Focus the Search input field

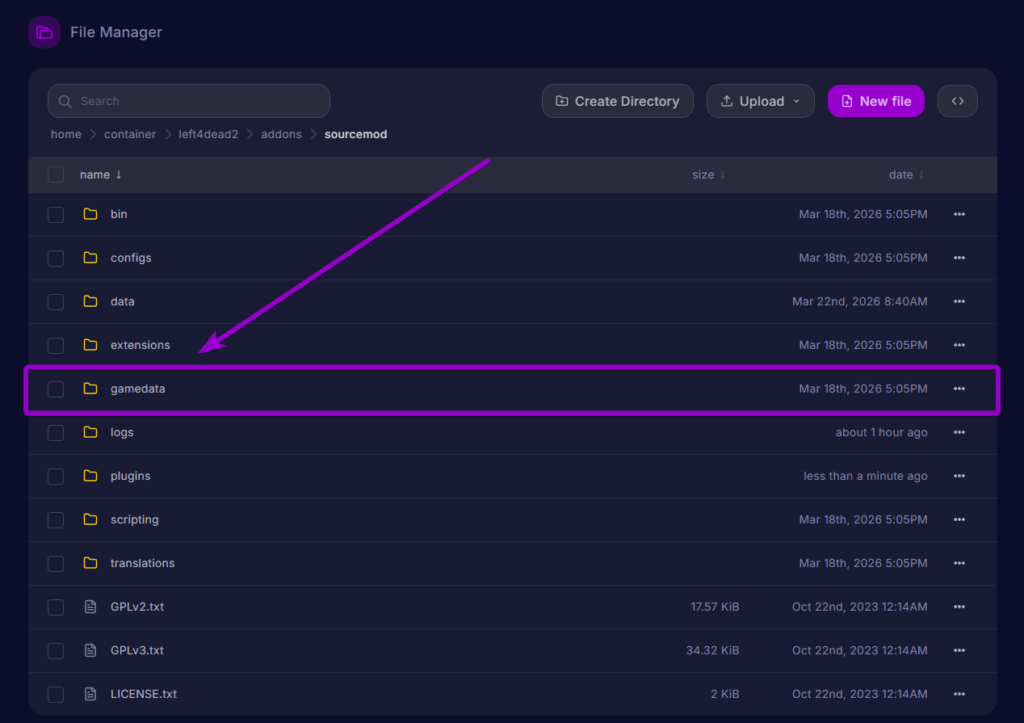click(190, 101)
